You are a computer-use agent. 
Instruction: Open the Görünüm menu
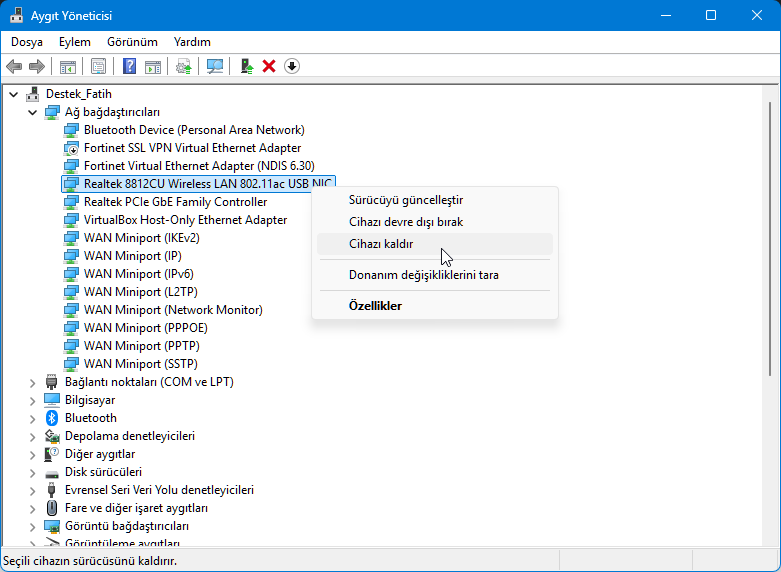[x=132, y=42]
